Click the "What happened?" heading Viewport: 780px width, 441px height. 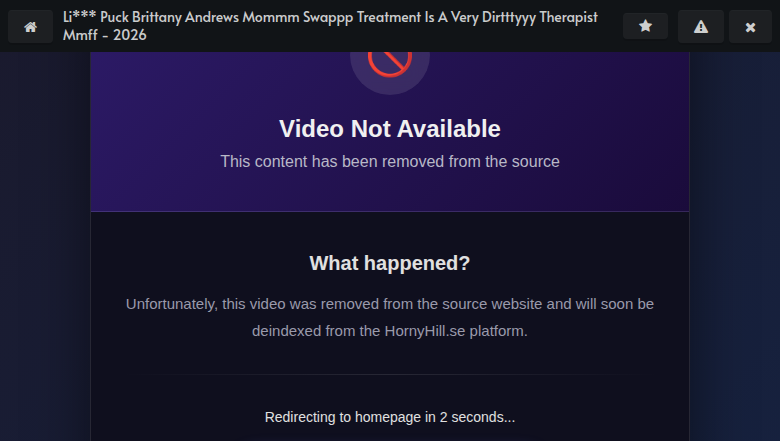[x=390, y=263]
